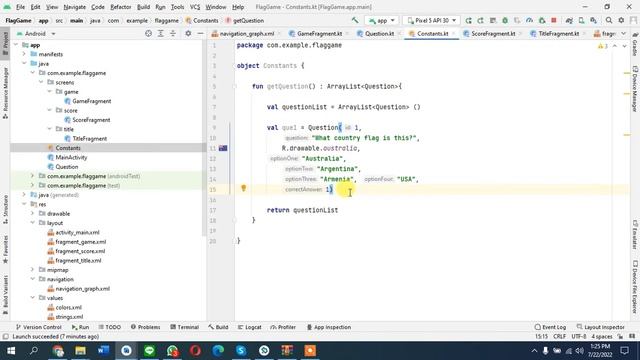
Task: Collapse the screens package node
Action: [x=41, y=82]
